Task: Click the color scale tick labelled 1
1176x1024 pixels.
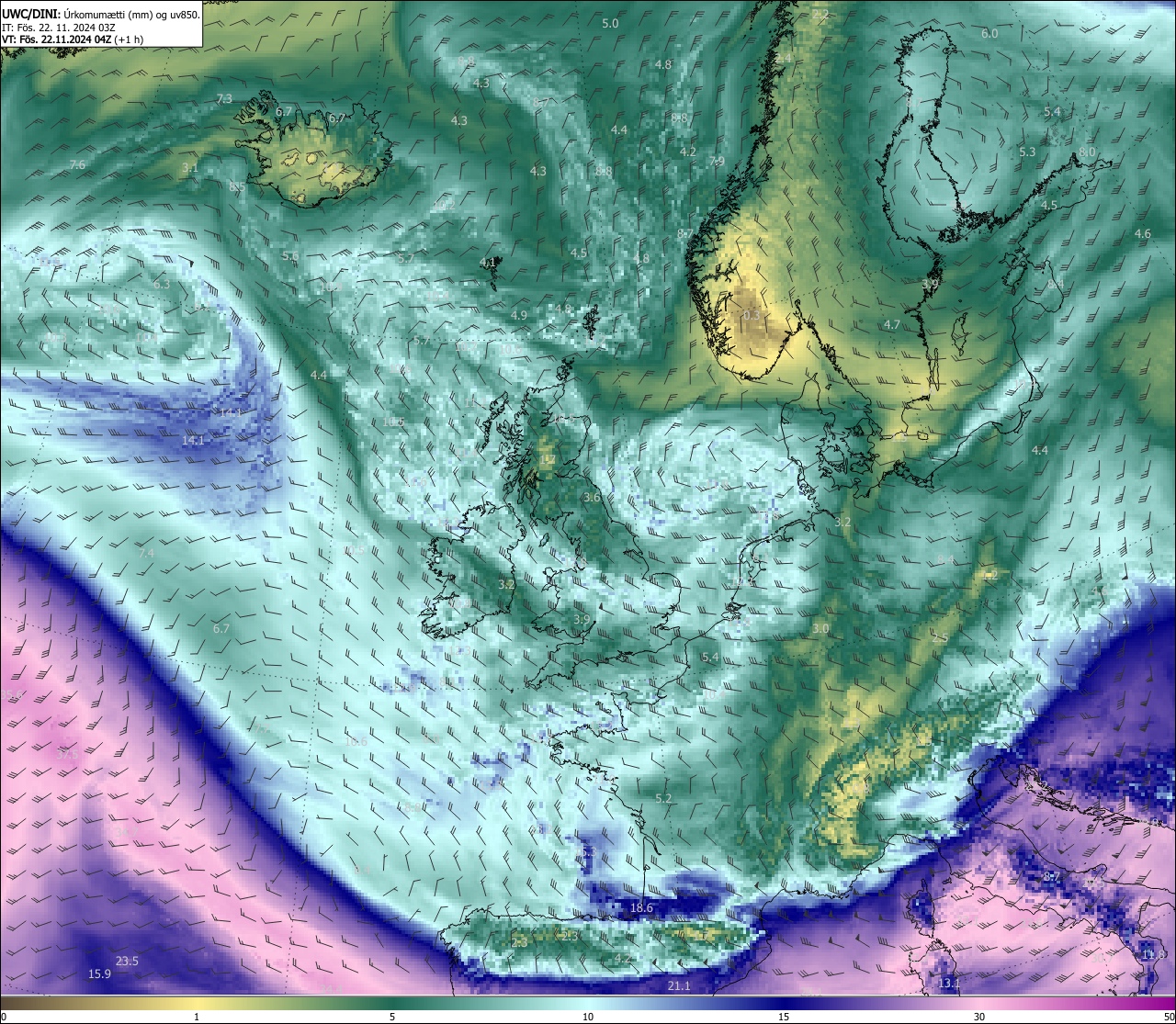Action: click(197, 1017)
